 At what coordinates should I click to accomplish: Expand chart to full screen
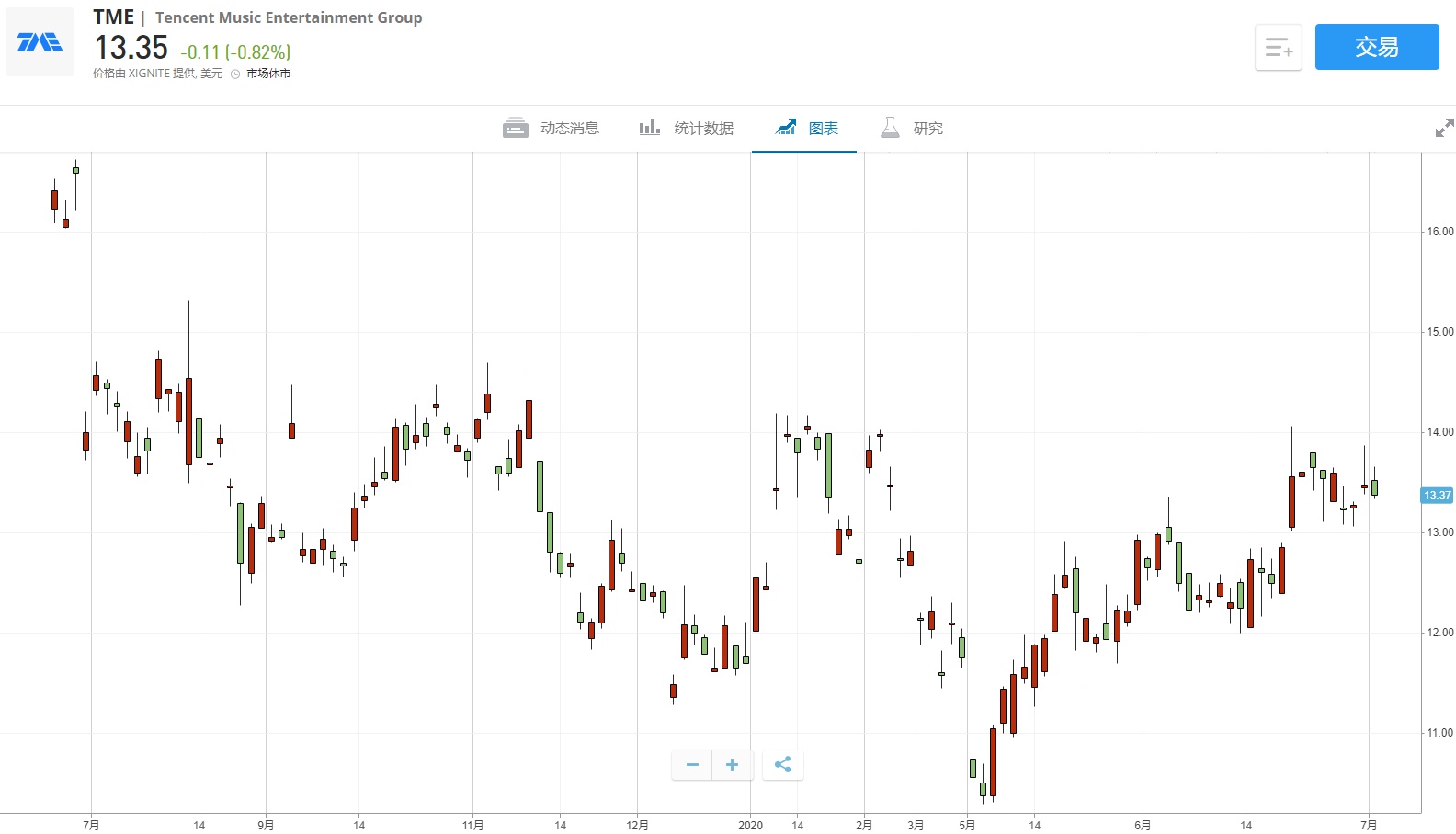pos(1444,129)
